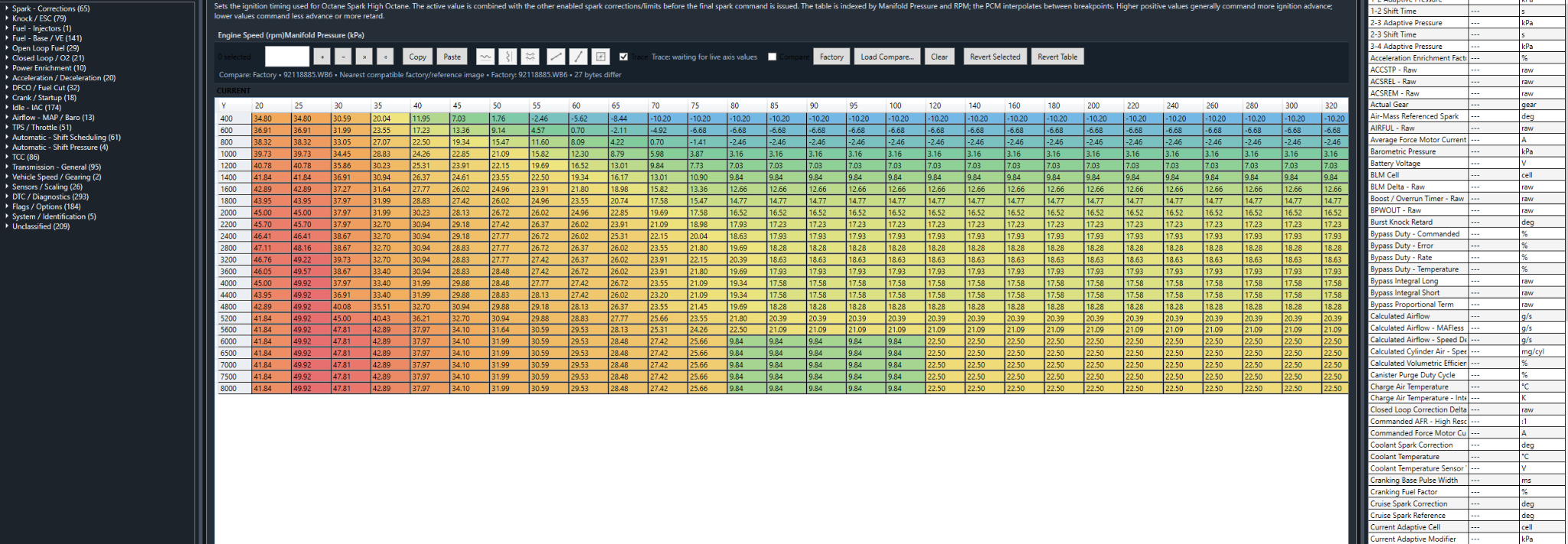This screenshot has width=1568, height=544.
Task: Click the Clear button
Action: click(x=939, y=57)
